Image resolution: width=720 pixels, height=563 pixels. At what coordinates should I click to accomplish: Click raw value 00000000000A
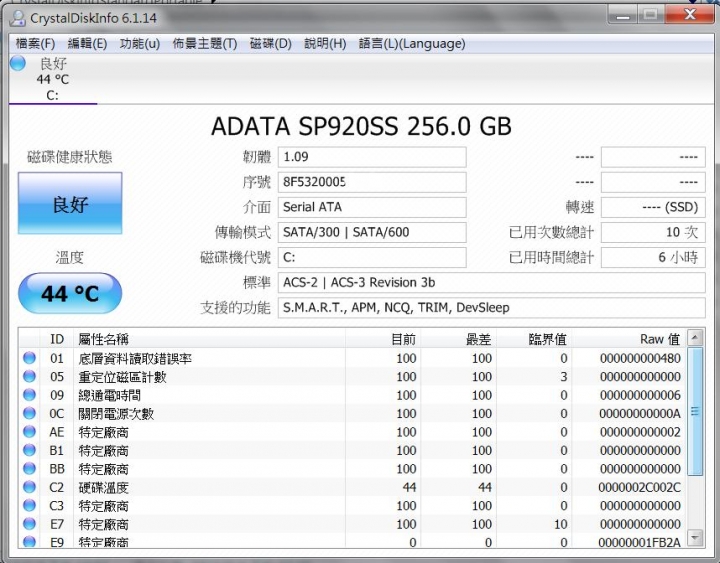coord(640,413)
